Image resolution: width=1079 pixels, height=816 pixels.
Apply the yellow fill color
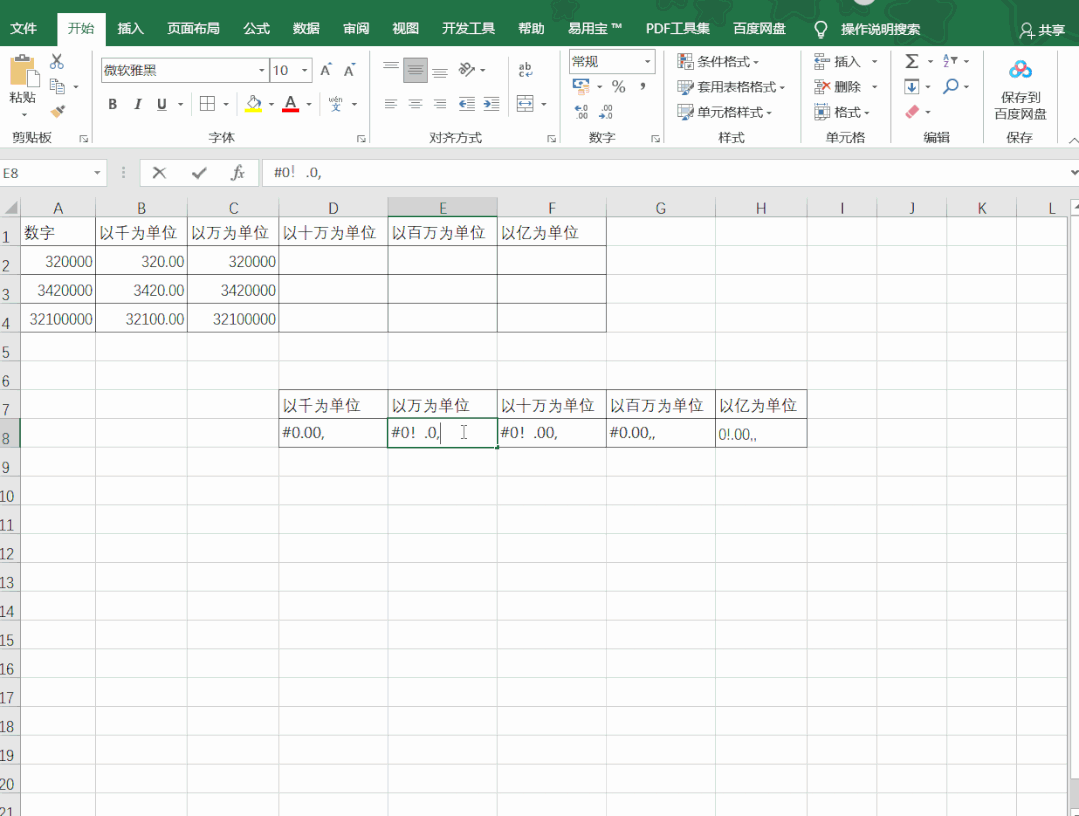253,104
